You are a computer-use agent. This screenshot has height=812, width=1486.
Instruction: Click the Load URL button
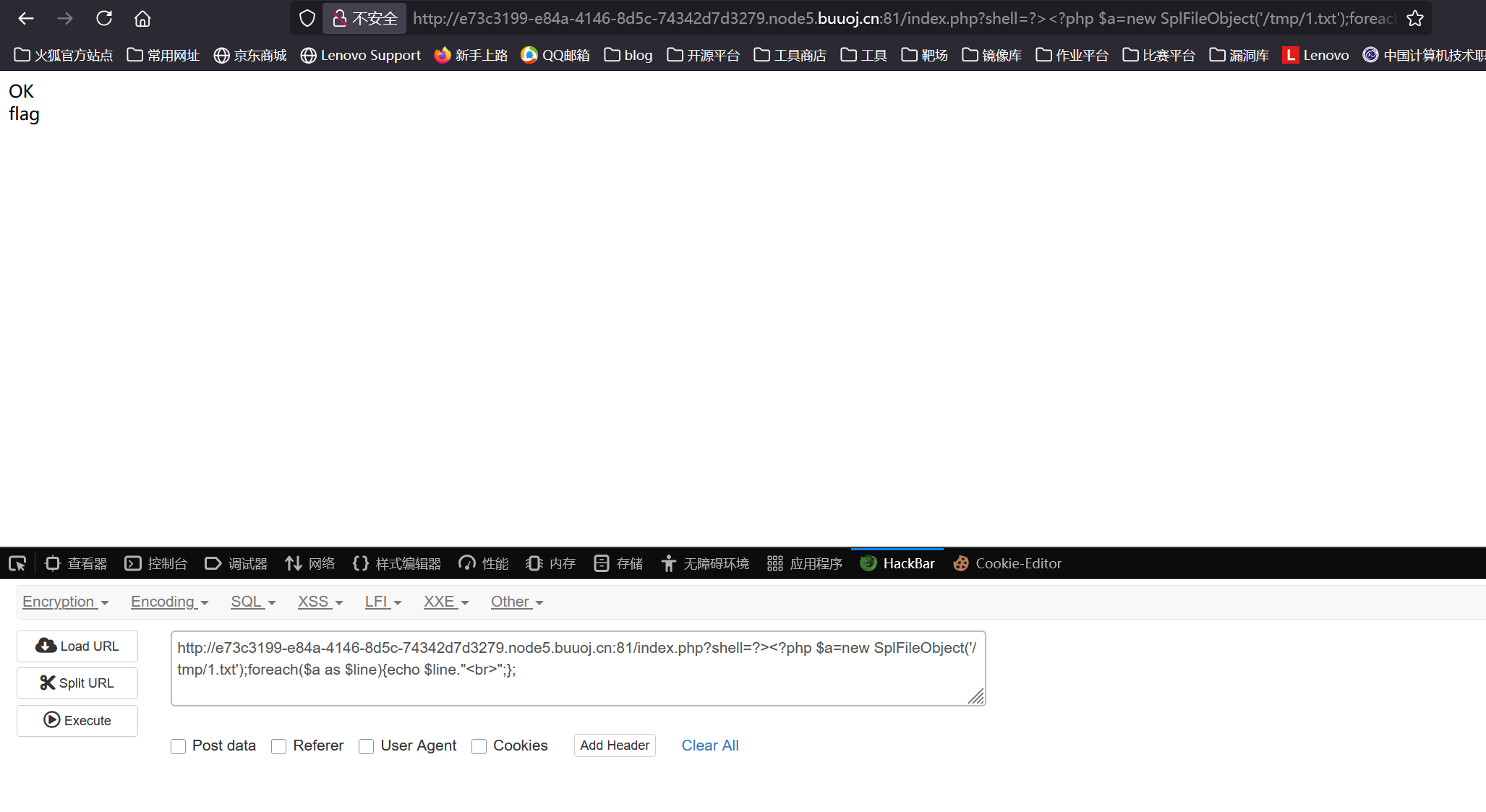[77, 646]
